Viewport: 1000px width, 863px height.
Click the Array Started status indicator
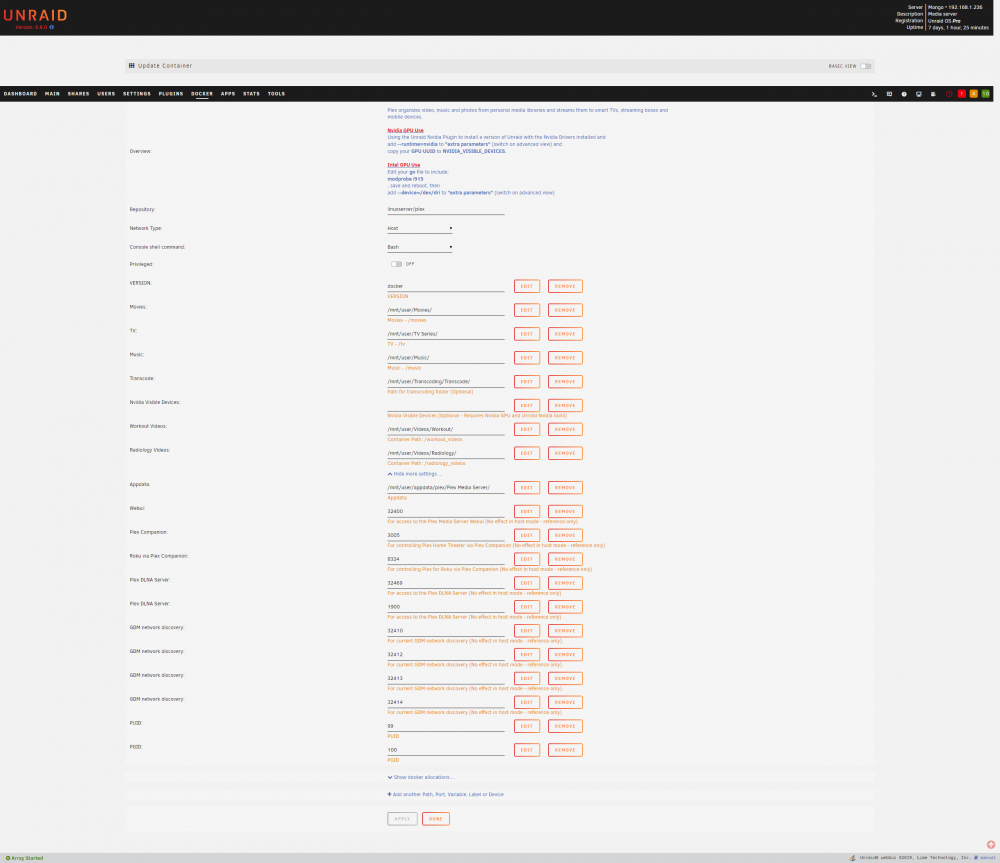[x=24, y=858]
